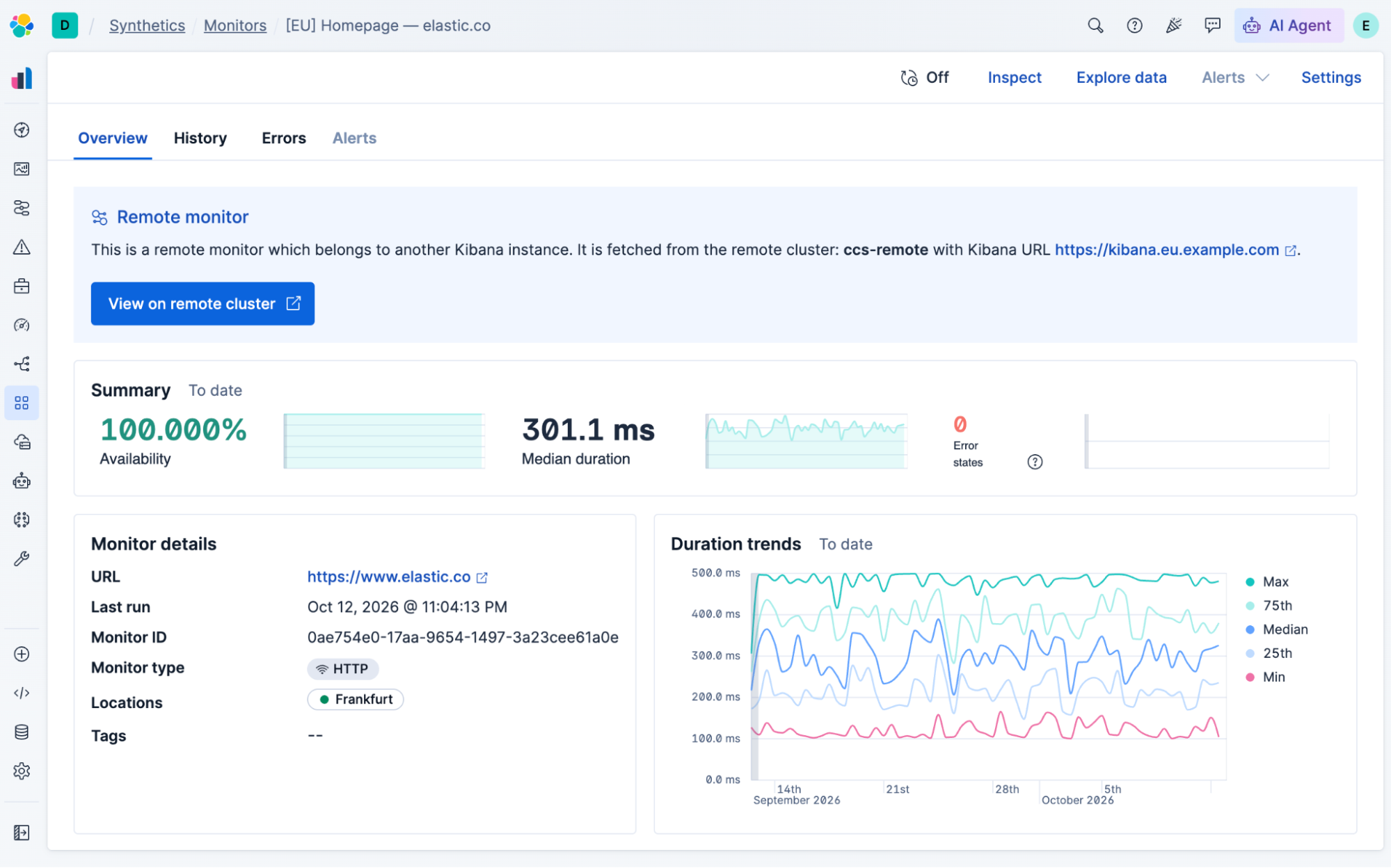Open the Discover compass icon in sidebar
Viewport: 1391px width, 868px height.
pos(22,130)
